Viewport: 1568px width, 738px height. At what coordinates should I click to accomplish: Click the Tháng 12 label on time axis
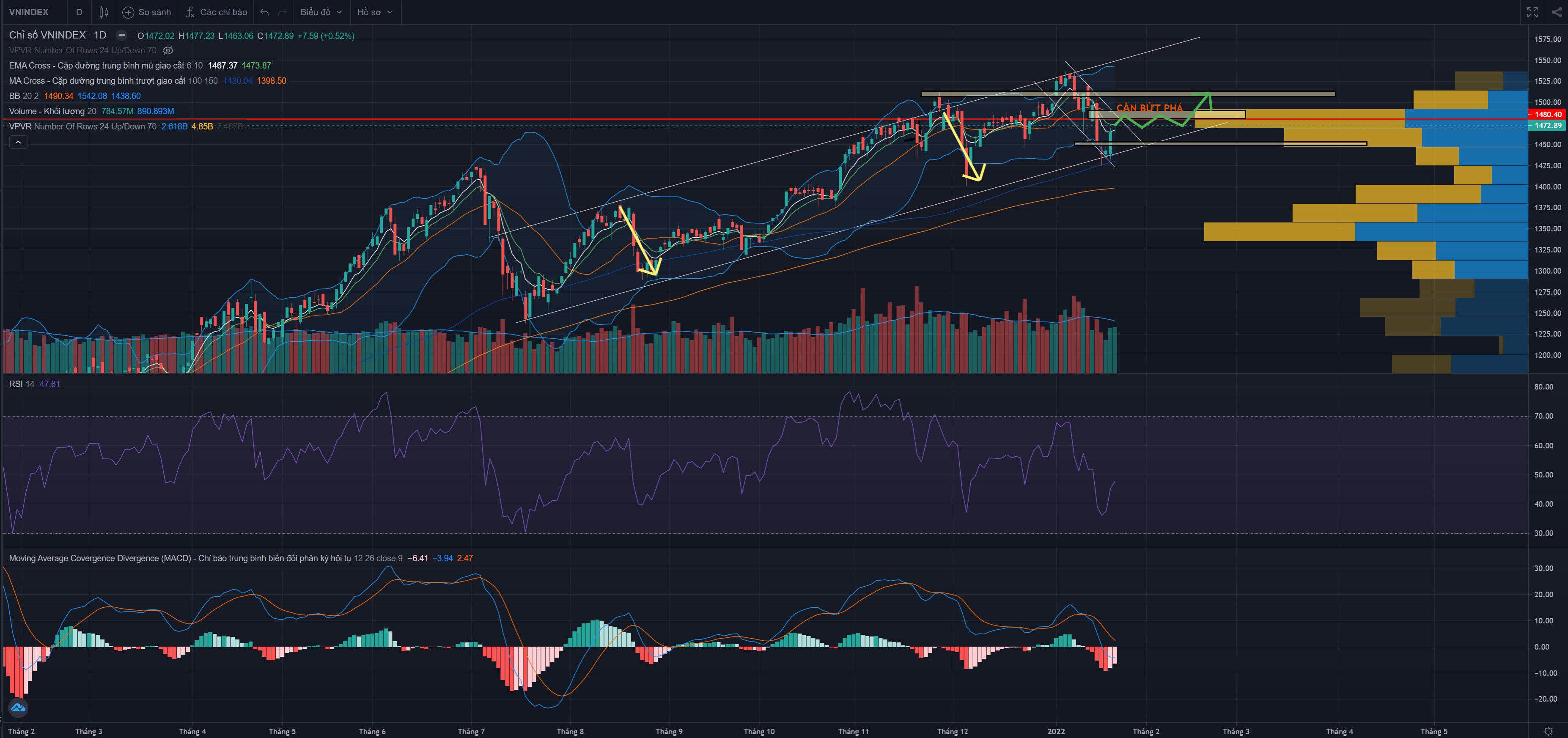(x=952, y=731)
